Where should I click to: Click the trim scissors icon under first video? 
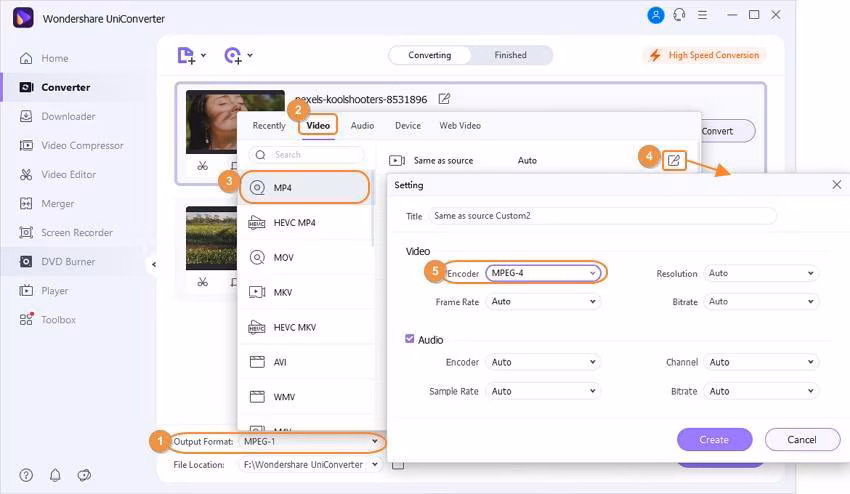203,165
